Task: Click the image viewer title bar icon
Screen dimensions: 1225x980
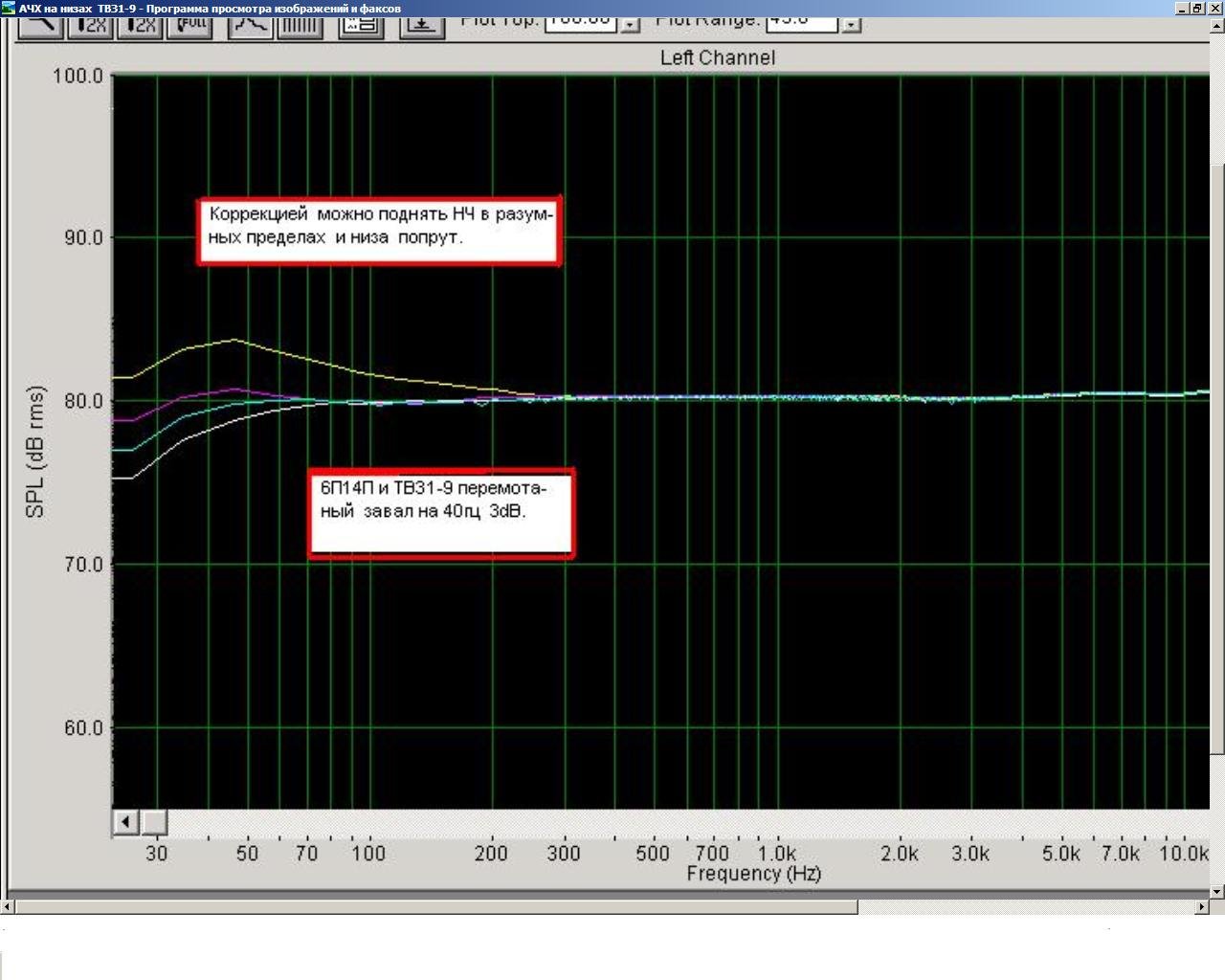Action: 9,8
